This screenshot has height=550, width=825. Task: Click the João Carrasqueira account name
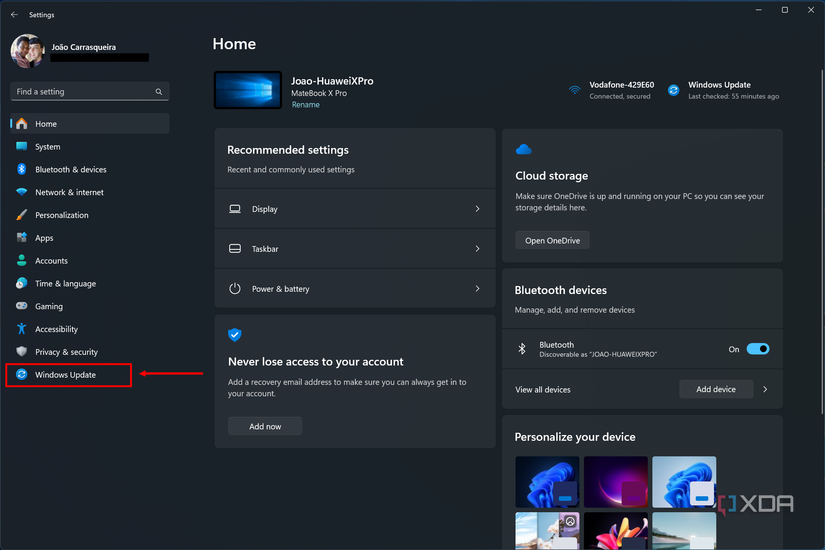84,47
